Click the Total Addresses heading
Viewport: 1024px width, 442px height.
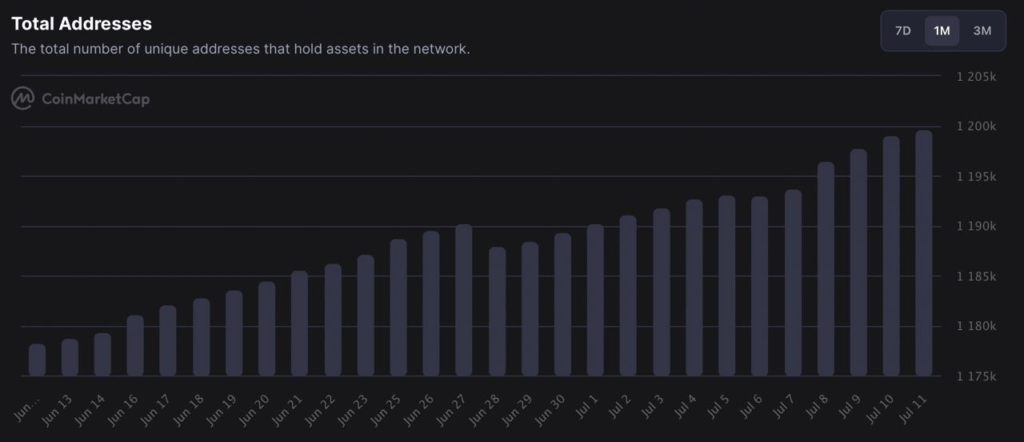[x=82, y=24]
